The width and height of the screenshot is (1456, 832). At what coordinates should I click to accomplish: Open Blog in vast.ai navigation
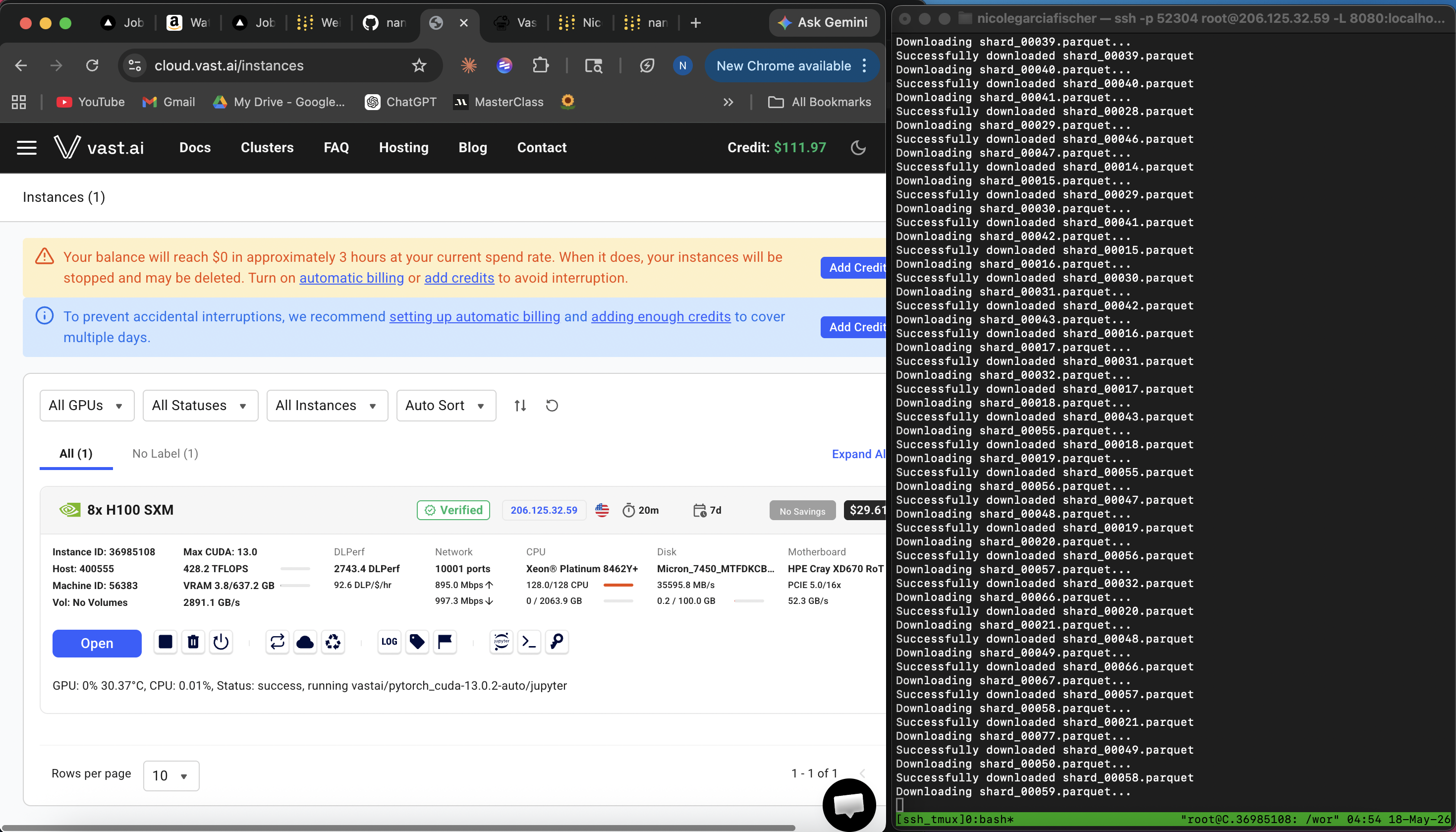point(473,147)
